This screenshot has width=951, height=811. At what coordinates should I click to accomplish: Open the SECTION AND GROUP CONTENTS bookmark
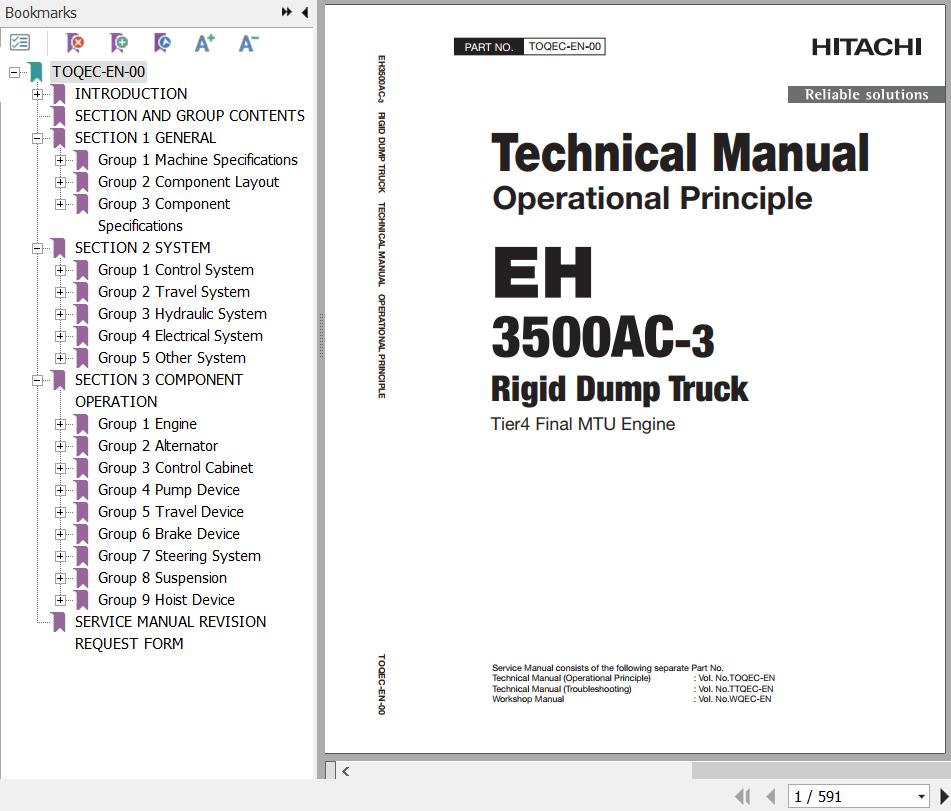190,116
